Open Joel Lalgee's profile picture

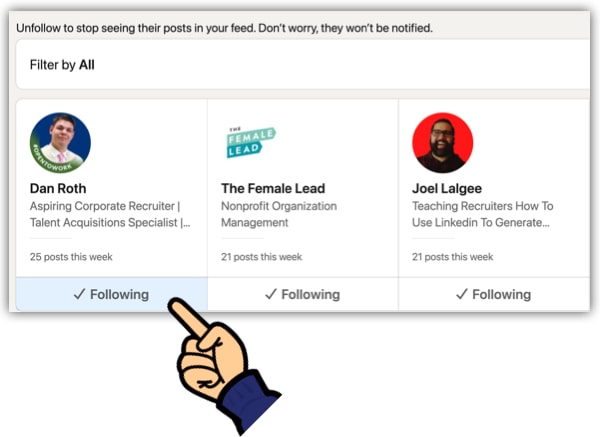coord(443,143)
